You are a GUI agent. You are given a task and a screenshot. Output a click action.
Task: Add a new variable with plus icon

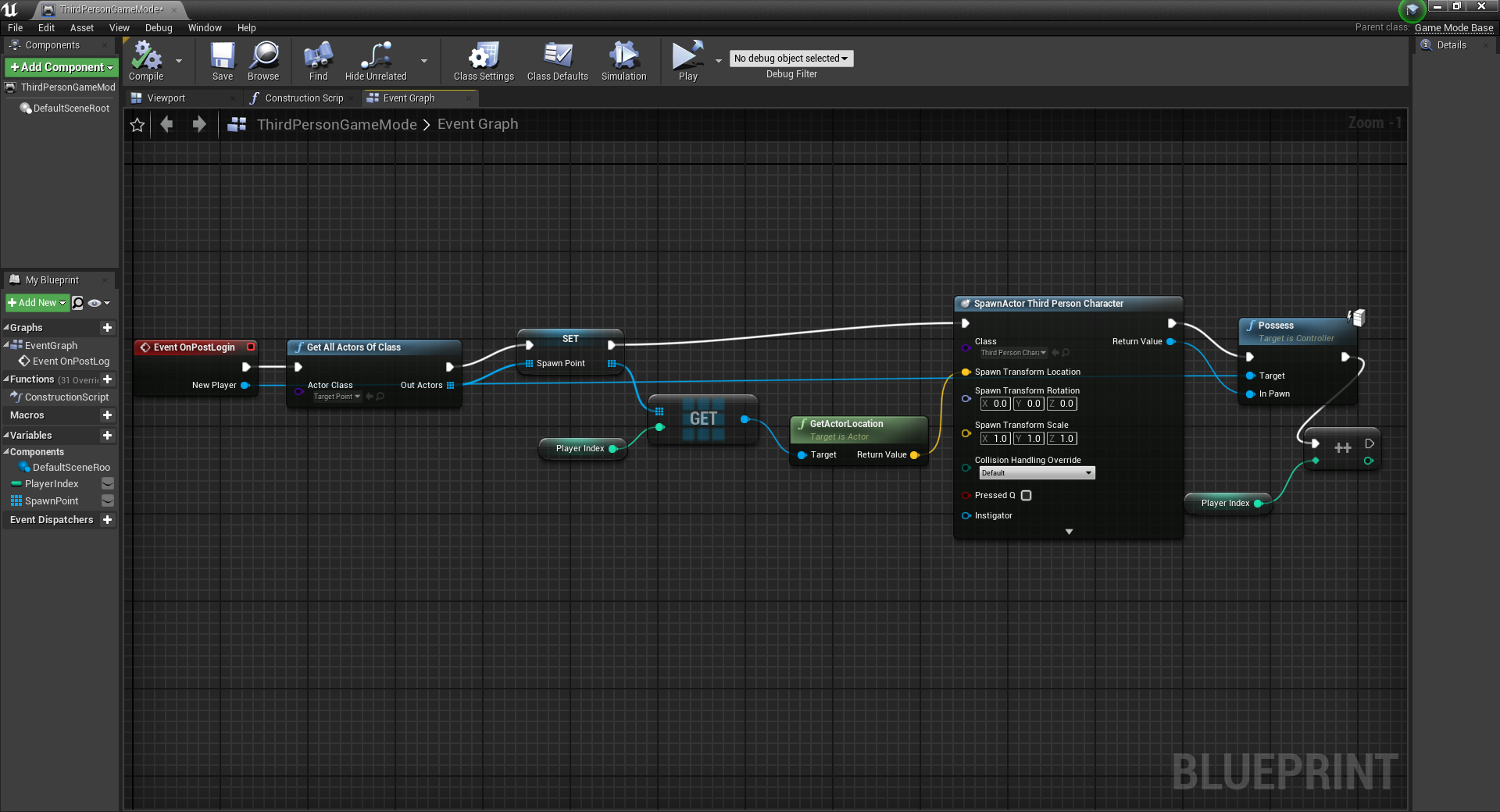tap(108, 436)
